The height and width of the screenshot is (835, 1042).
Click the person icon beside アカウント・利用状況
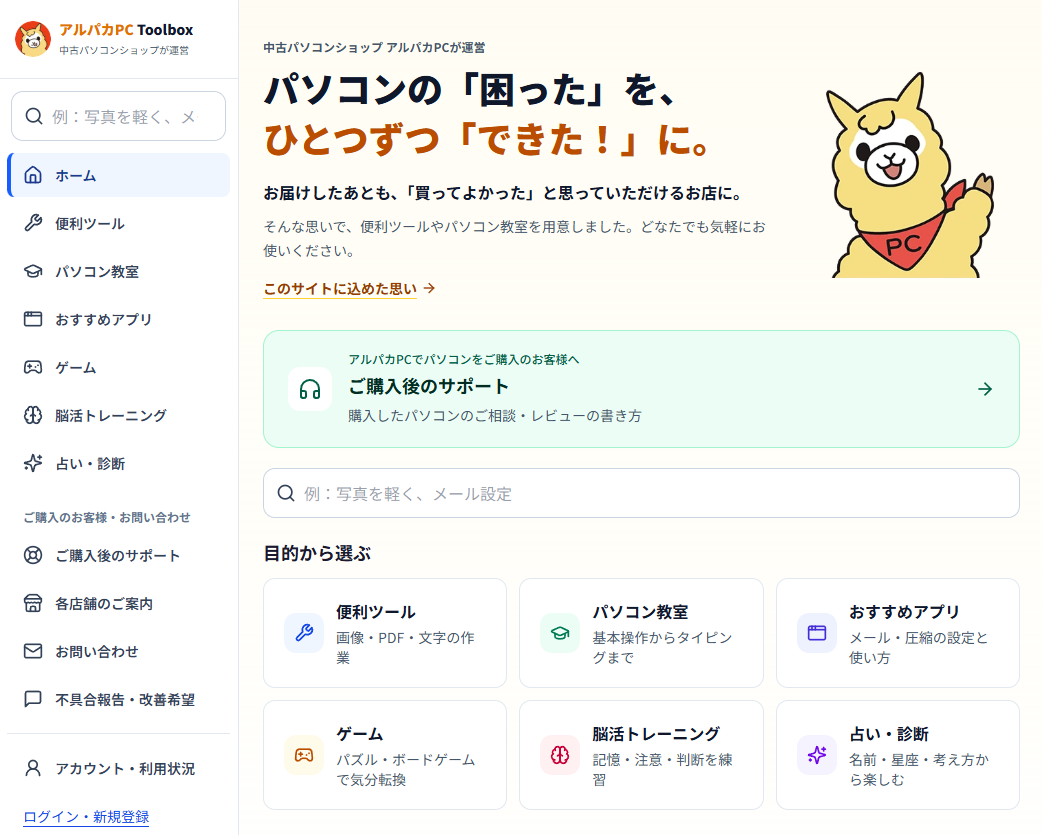coord(33,768)
